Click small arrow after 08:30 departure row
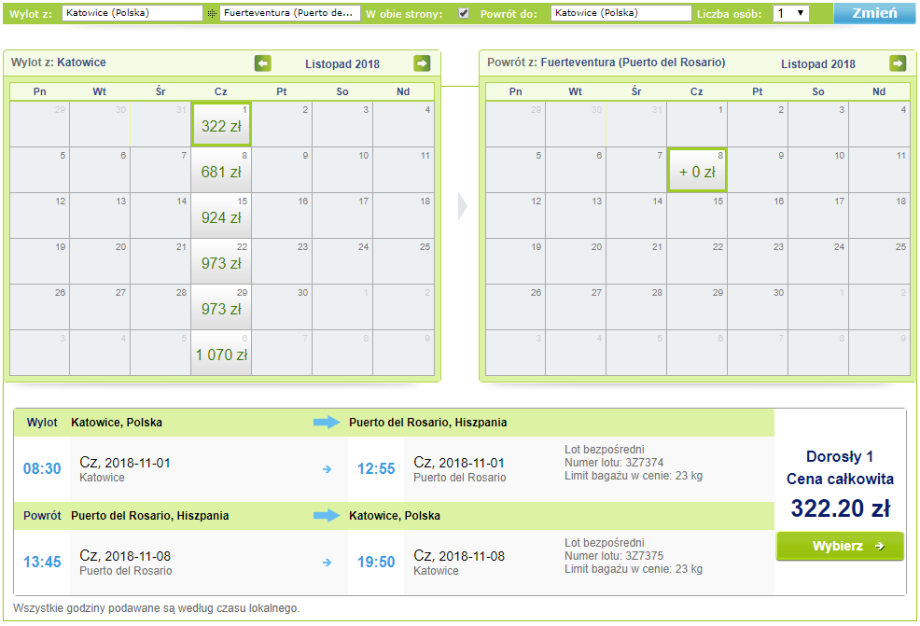920x626 pixels. [x=327, y=468]
